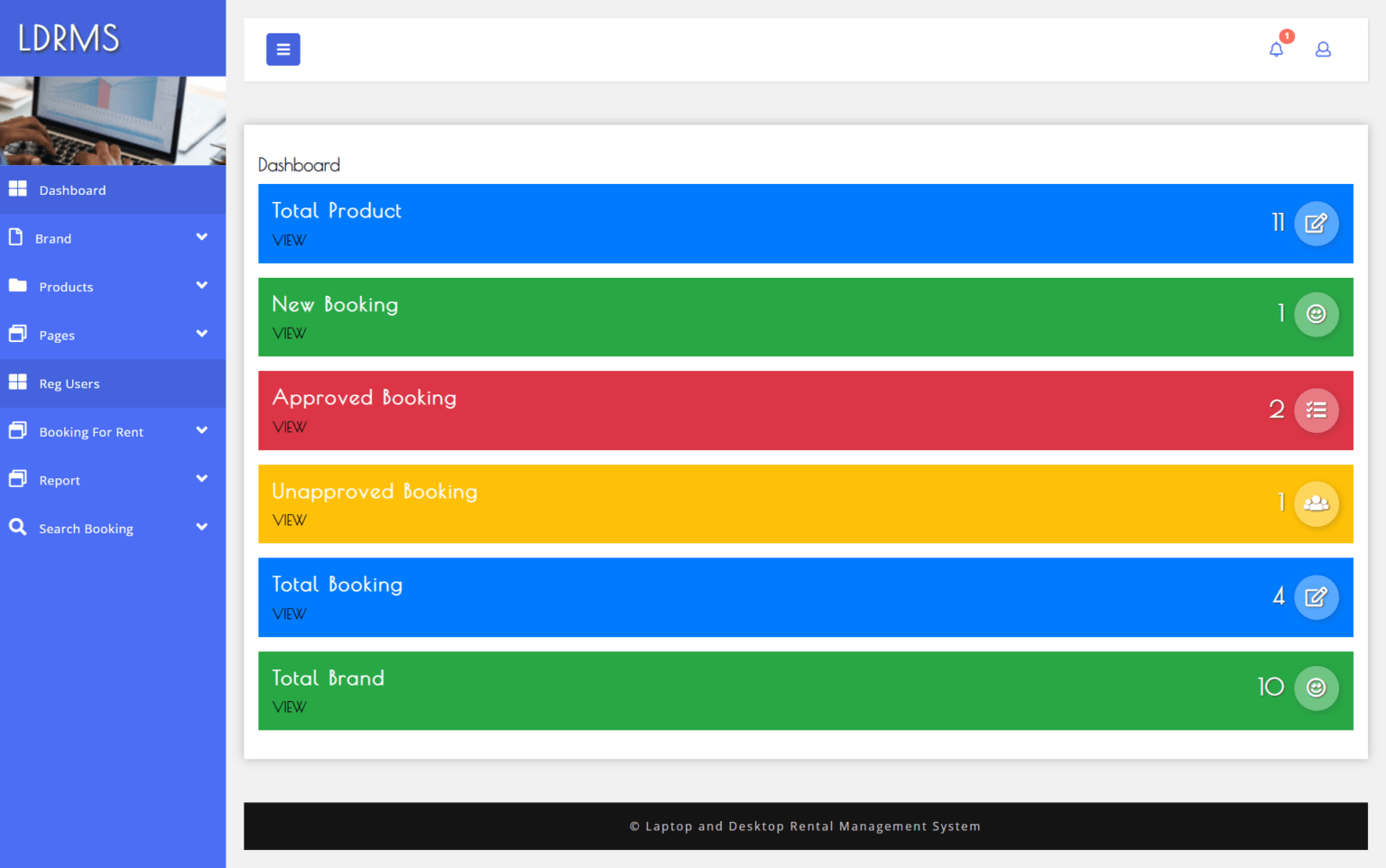Viewport: 1386px width, 868px height.
Task: Go to Dashboard in the sidebar
Action: [72, 190]
